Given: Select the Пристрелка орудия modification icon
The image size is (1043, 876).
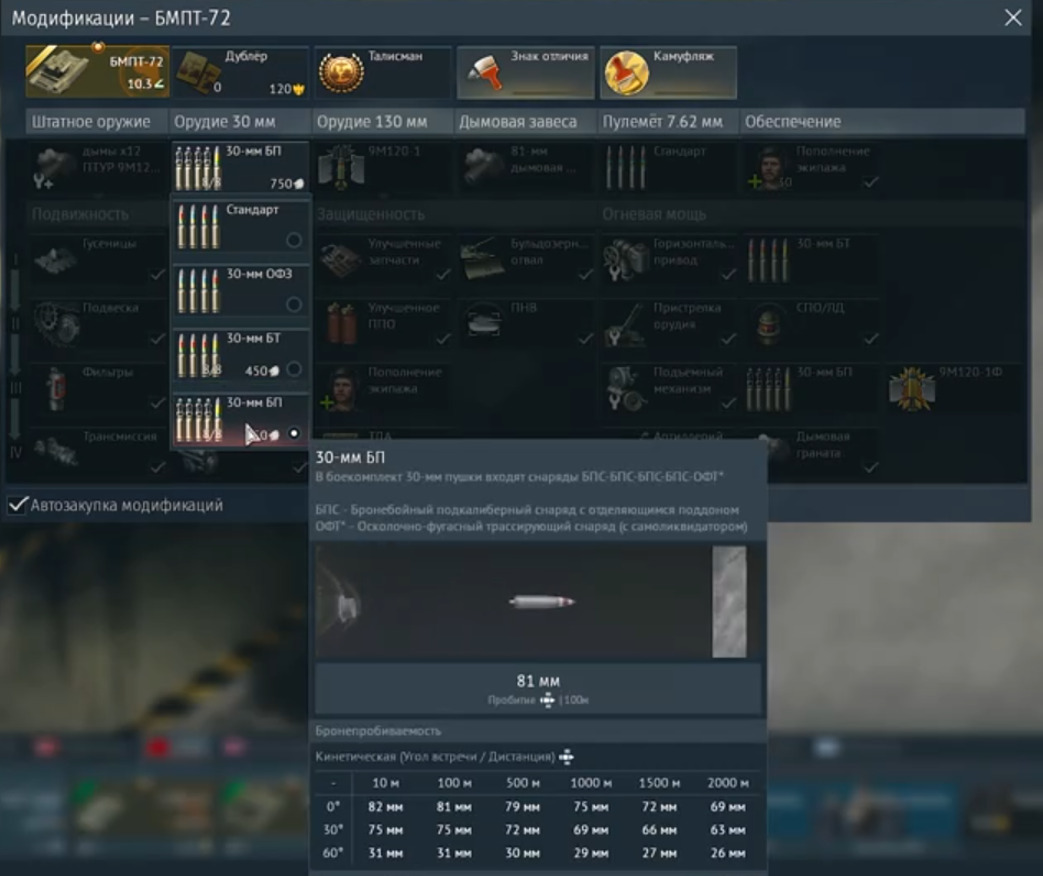Looking at the screenshot, I should (x=627, y=324).
